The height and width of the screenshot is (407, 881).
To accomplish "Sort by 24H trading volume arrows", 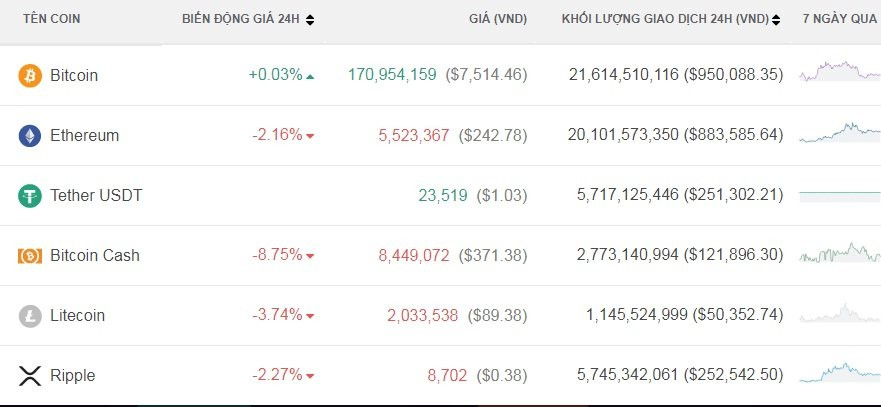I will pyautogui.click(x=776, y=19).
